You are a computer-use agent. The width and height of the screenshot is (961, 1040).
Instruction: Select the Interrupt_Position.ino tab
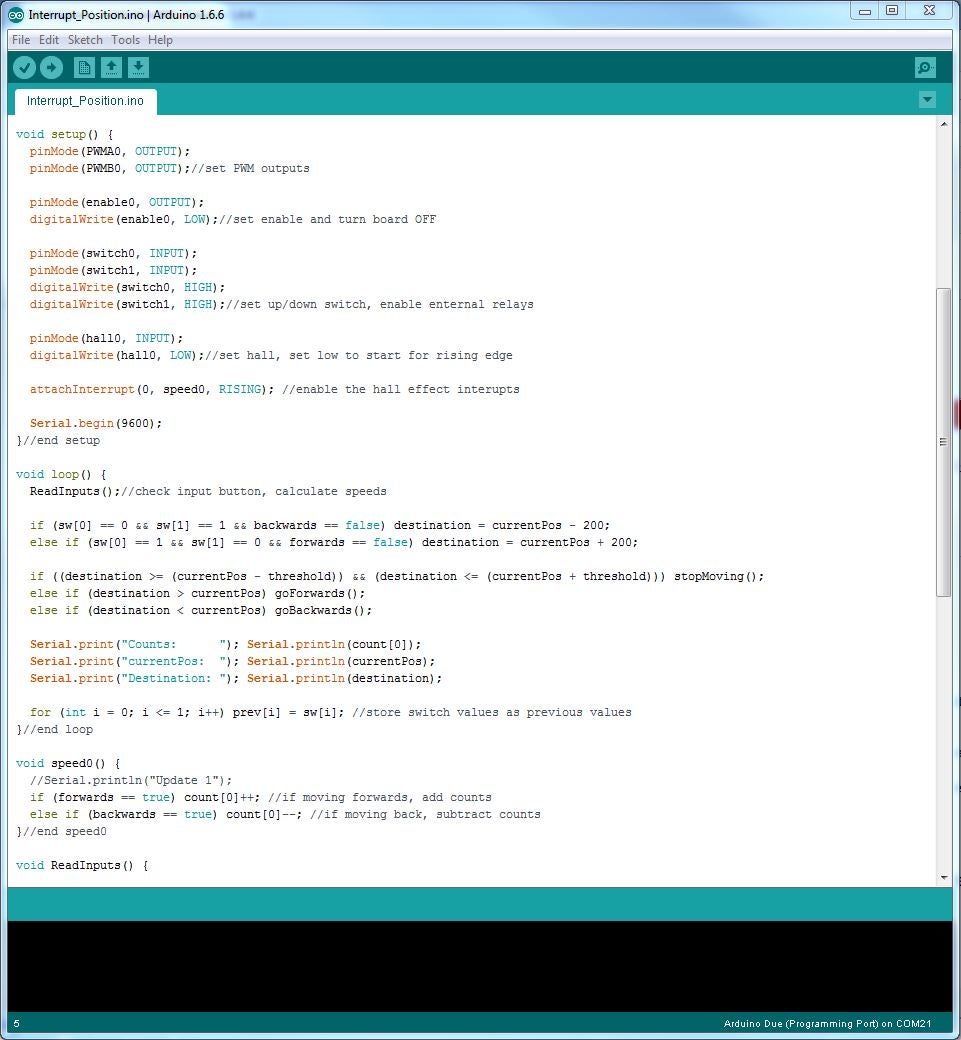[86, 101]
